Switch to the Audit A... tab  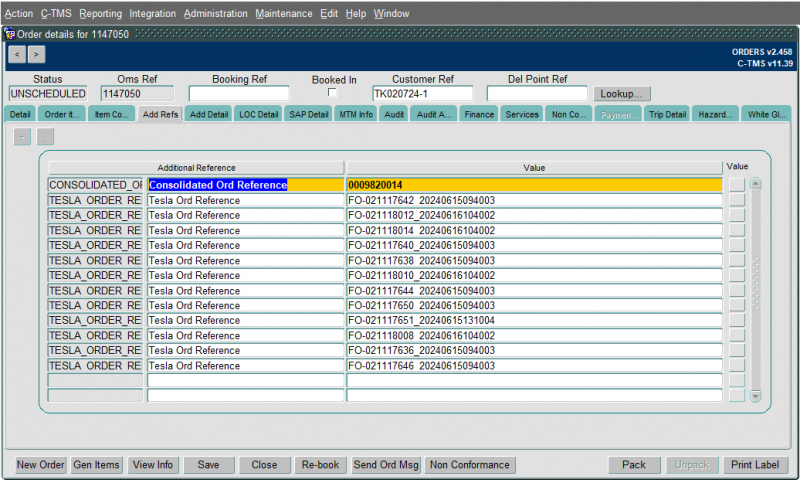coord(434,114)
